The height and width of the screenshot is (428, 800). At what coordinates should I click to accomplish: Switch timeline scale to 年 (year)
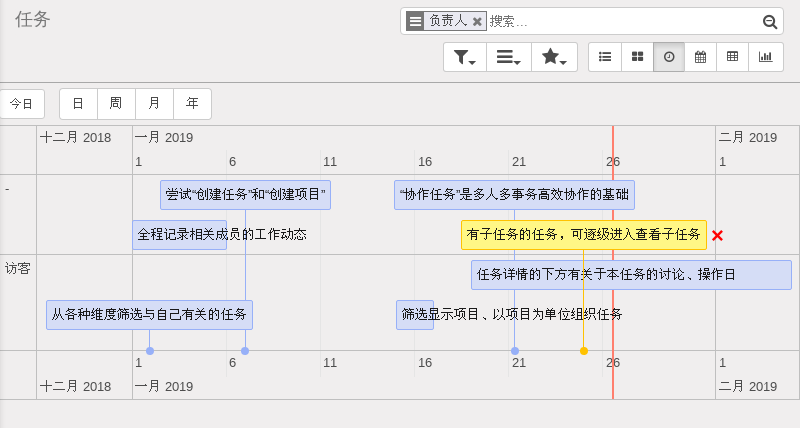point(192,104)
